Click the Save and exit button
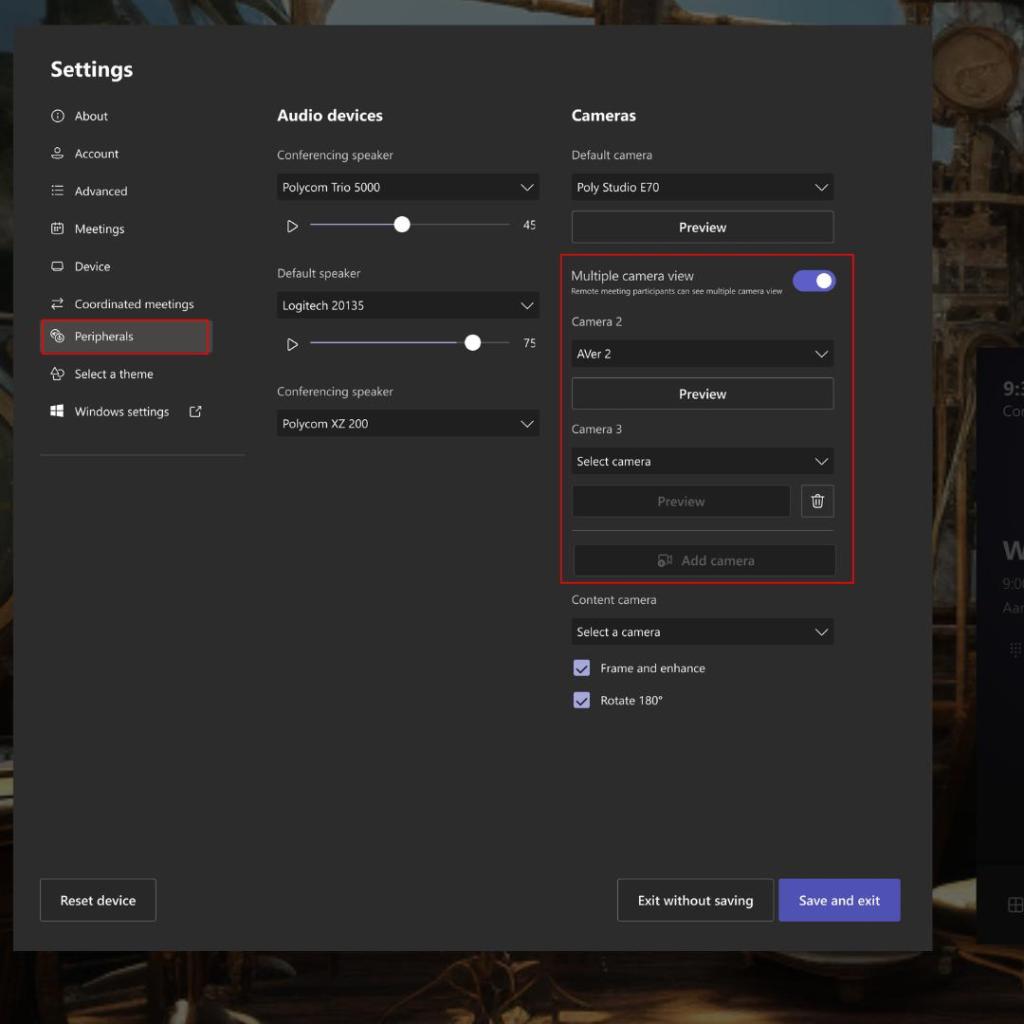This screenshot has height=1024, width=1024. [x=839, y=900]
